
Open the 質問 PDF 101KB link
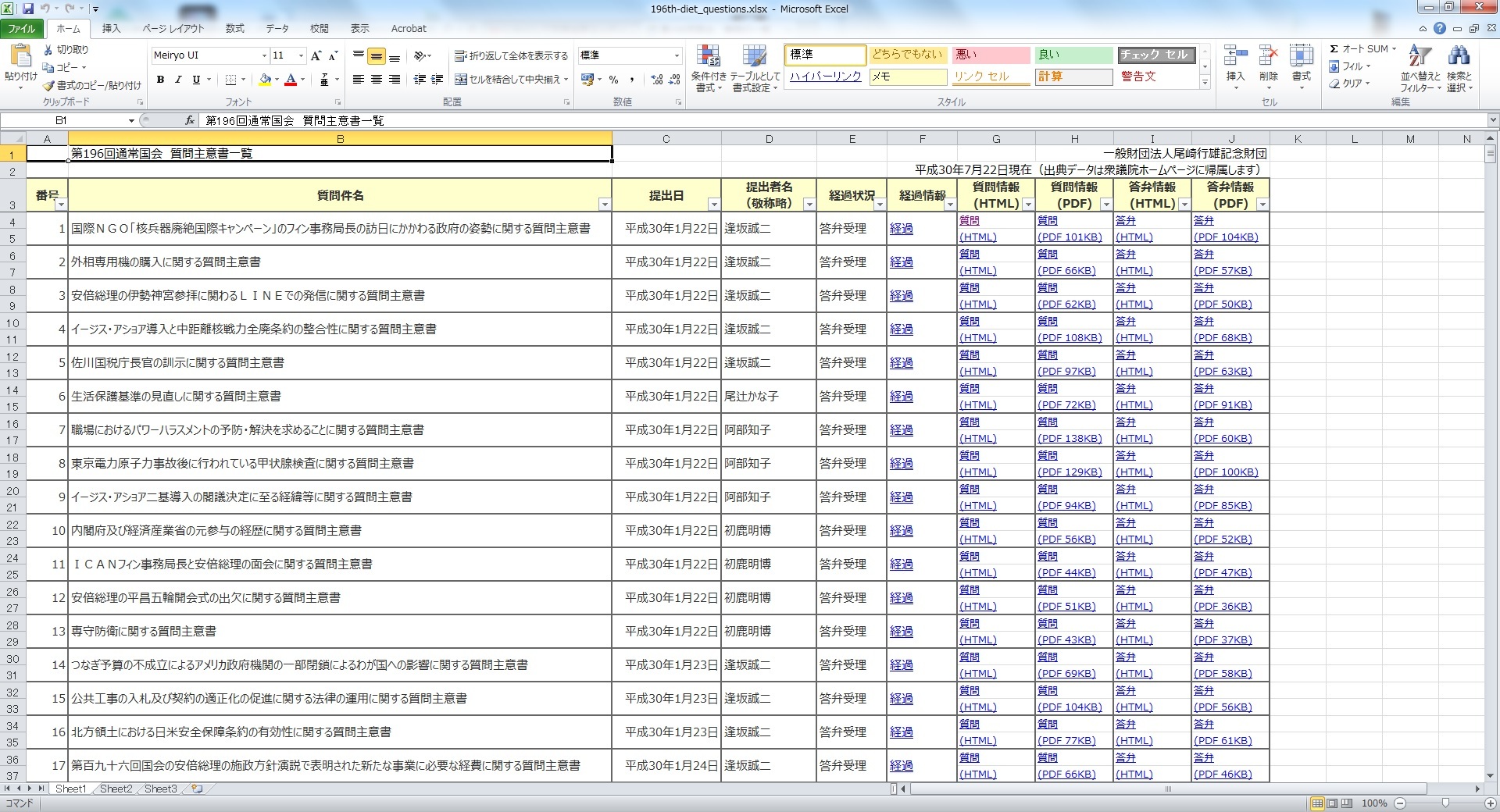pyautogui.click(x=1069, y=237)
